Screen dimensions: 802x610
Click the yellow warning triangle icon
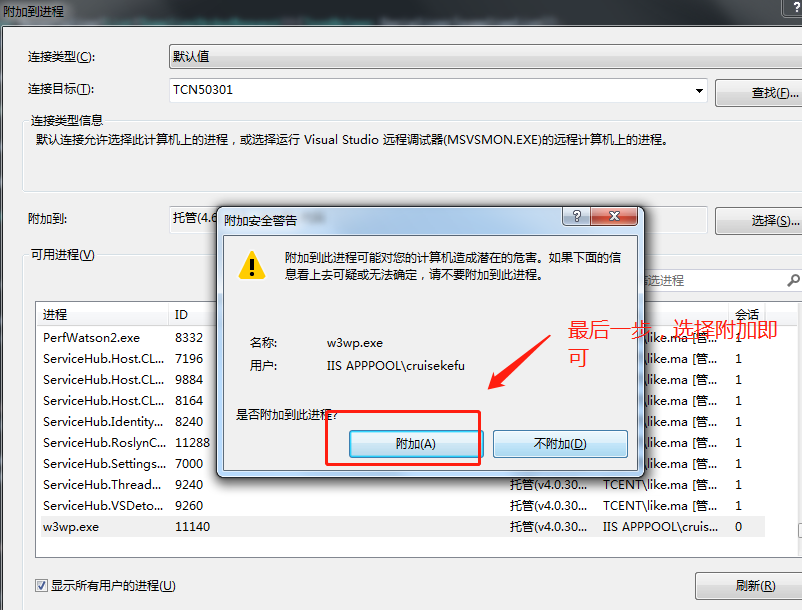click(x=252, y=266)
